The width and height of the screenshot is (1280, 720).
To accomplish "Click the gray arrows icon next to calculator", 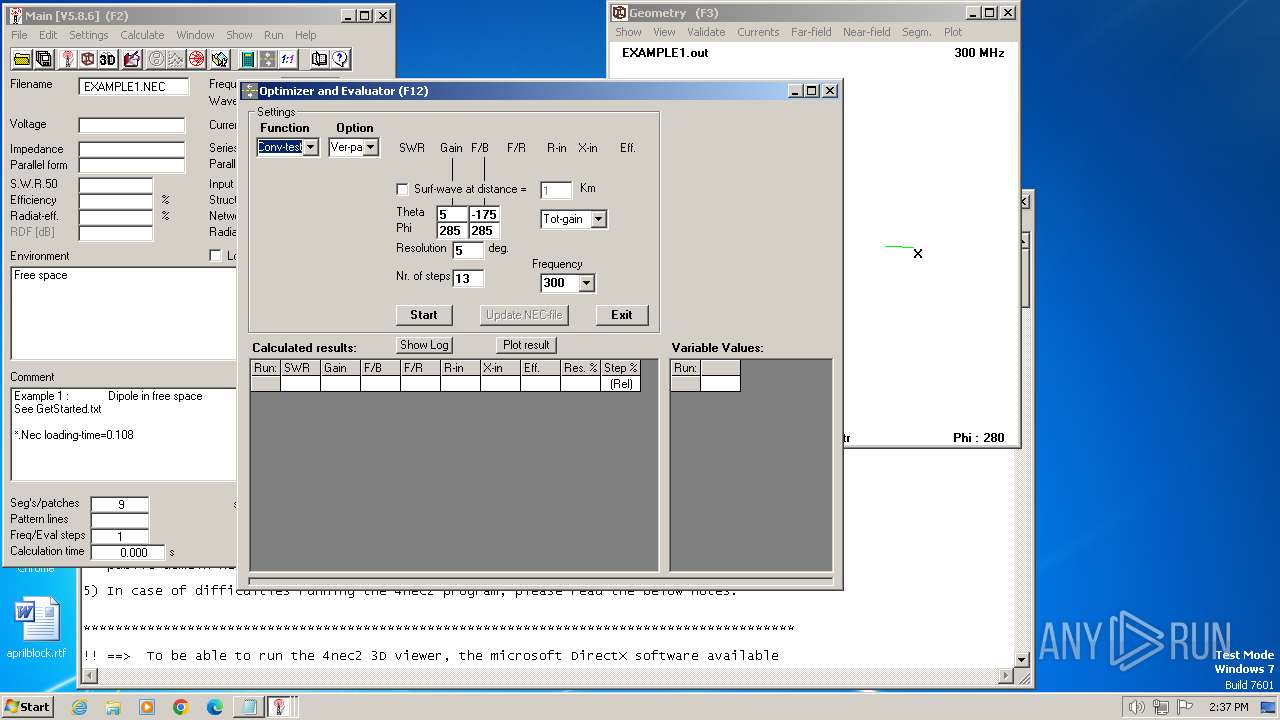I will click(267, 59).
